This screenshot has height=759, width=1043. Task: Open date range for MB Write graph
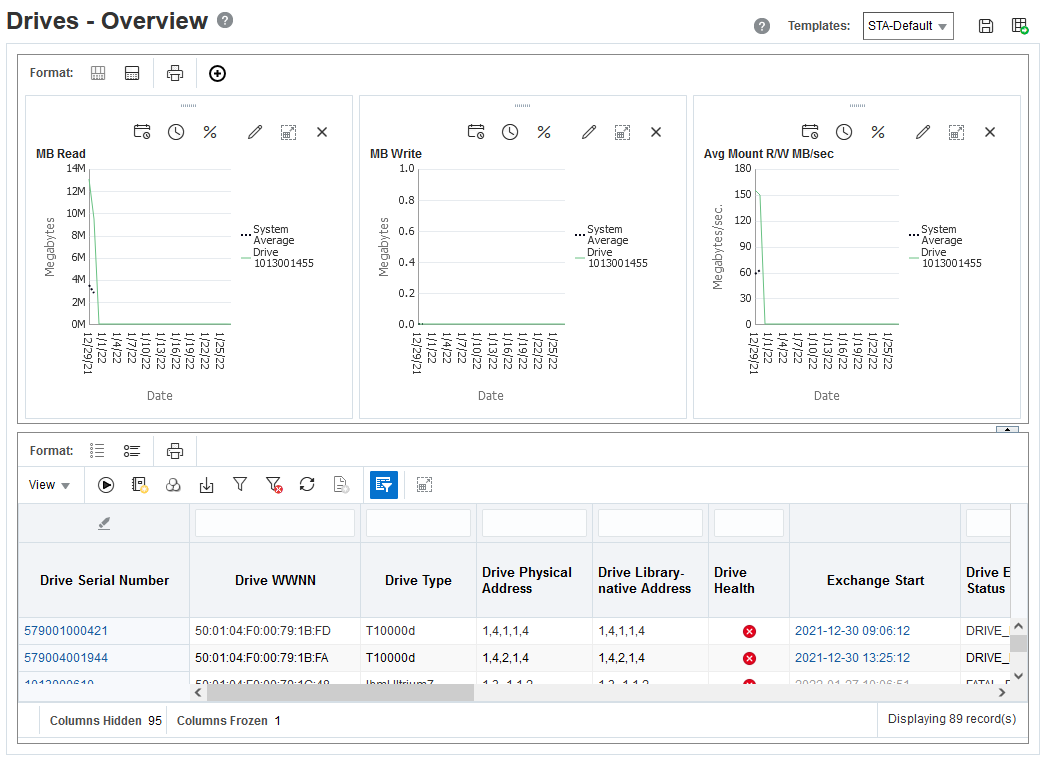476,132
